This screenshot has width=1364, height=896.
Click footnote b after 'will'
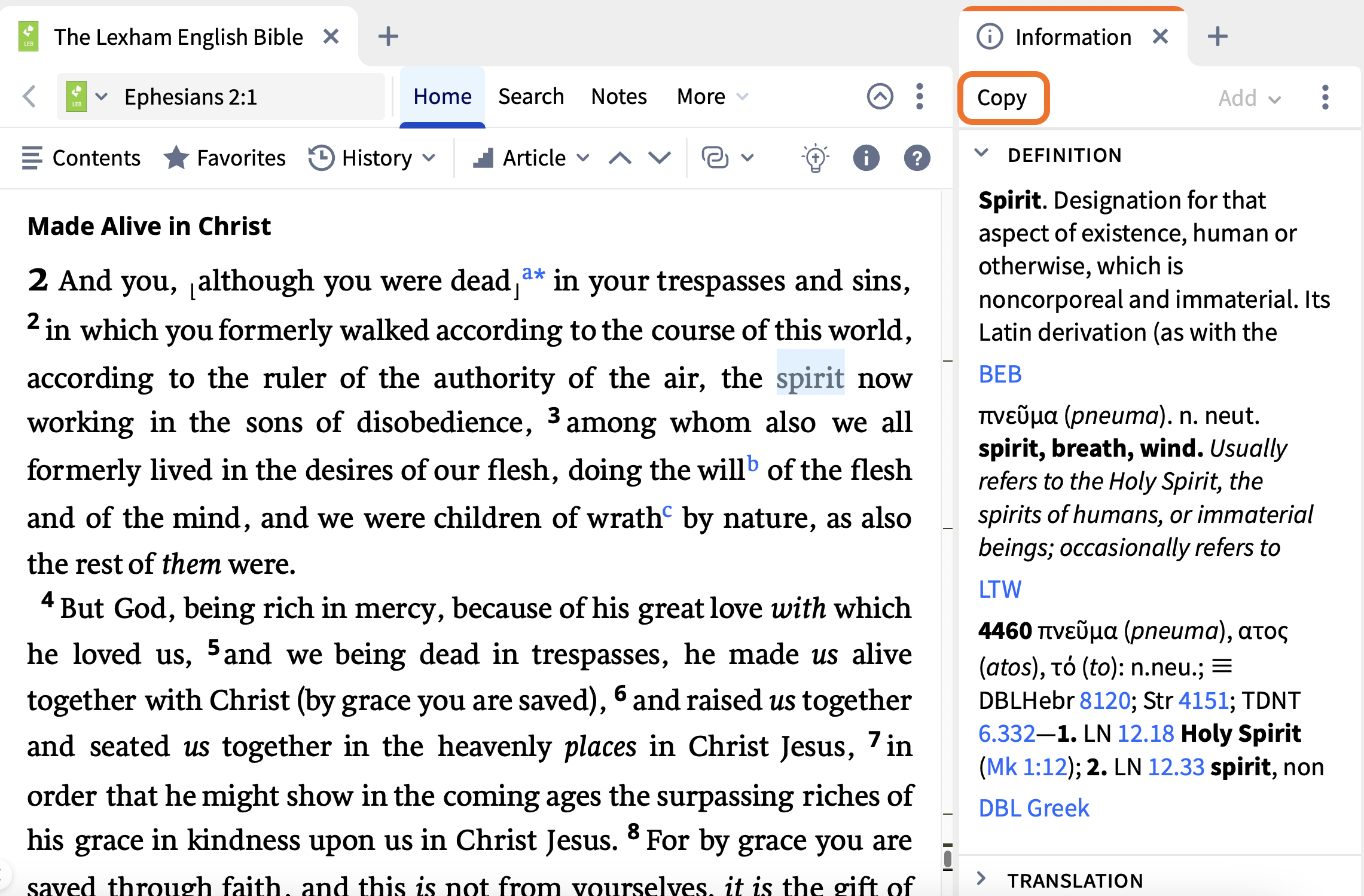(753, 463)
